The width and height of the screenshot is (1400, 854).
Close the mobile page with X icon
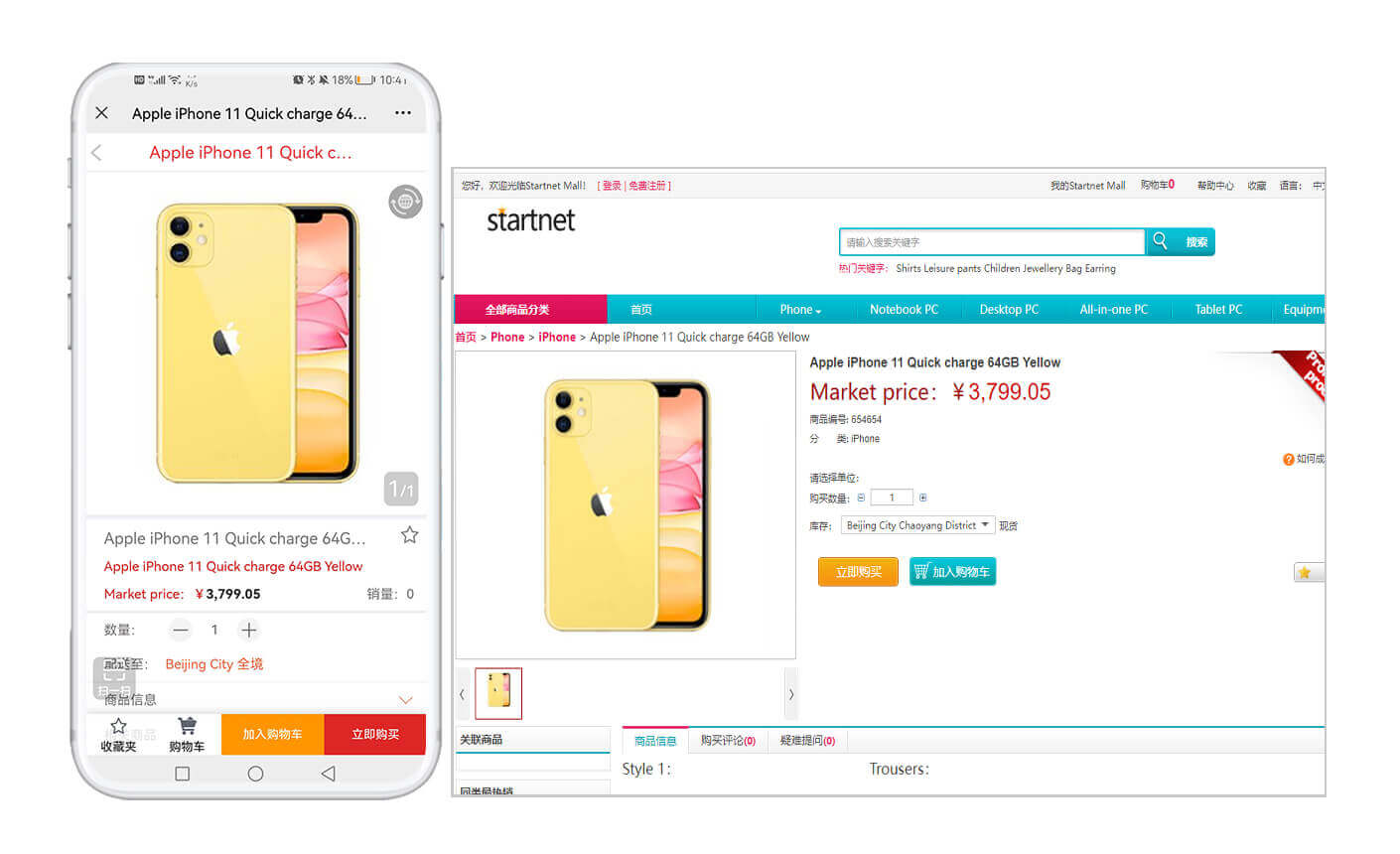point(101,113)
